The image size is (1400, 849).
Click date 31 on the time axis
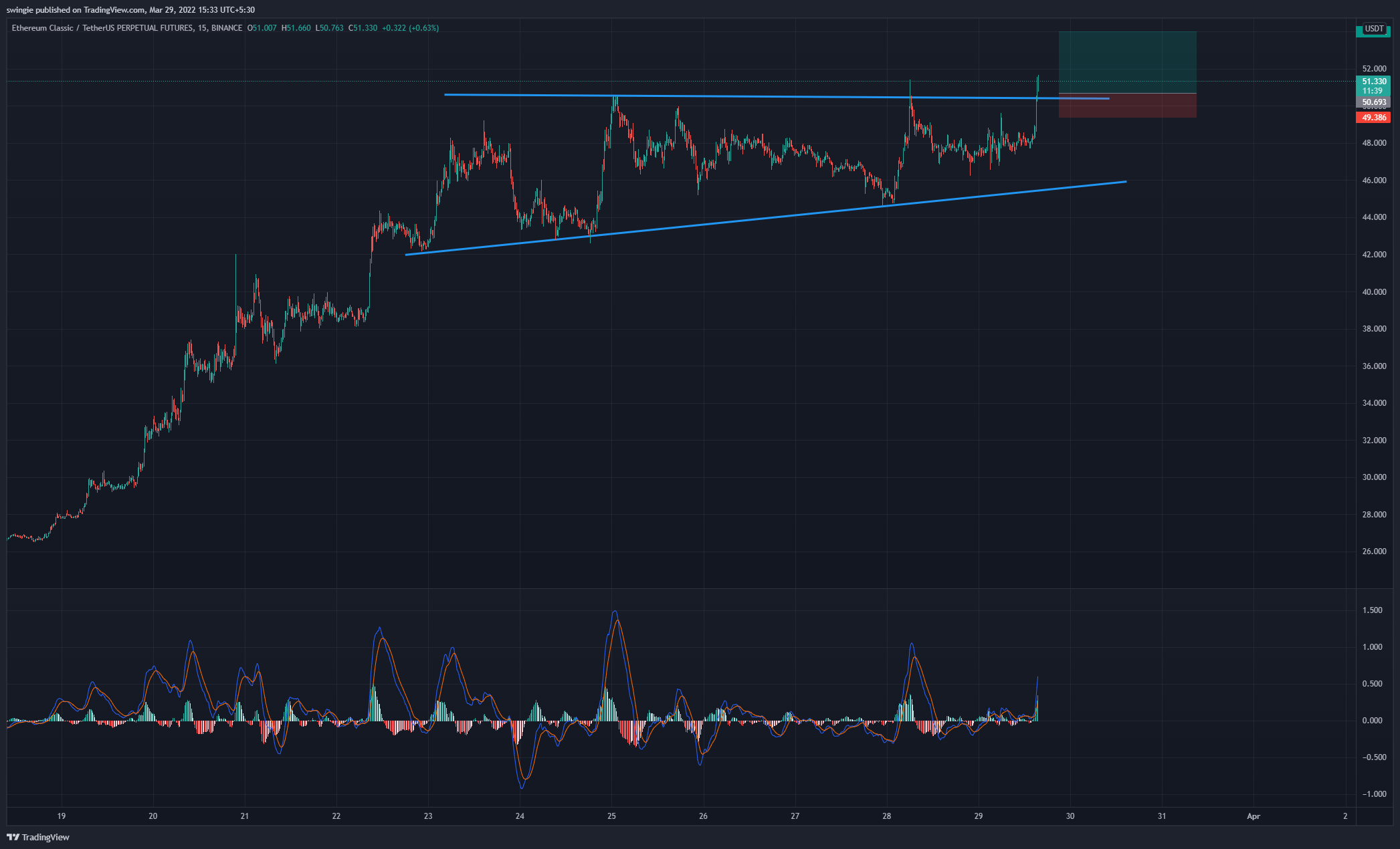1162,816
